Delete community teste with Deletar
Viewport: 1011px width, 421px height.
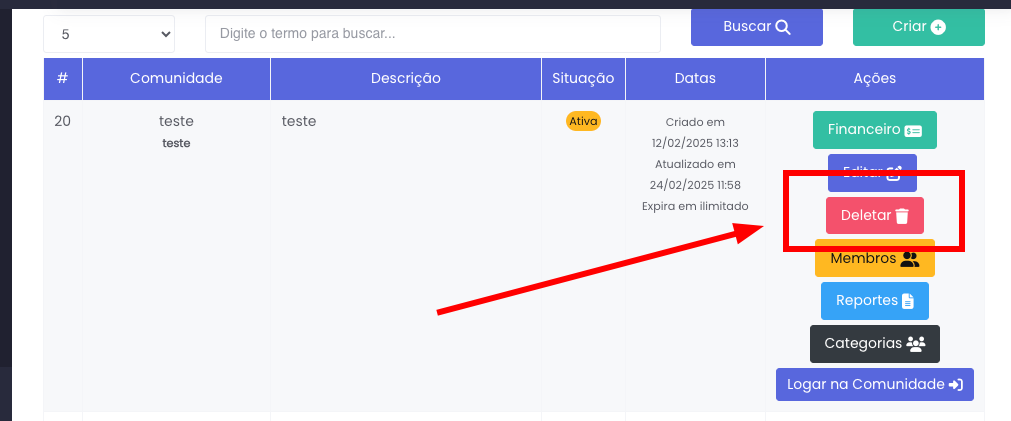coord(874,215)
